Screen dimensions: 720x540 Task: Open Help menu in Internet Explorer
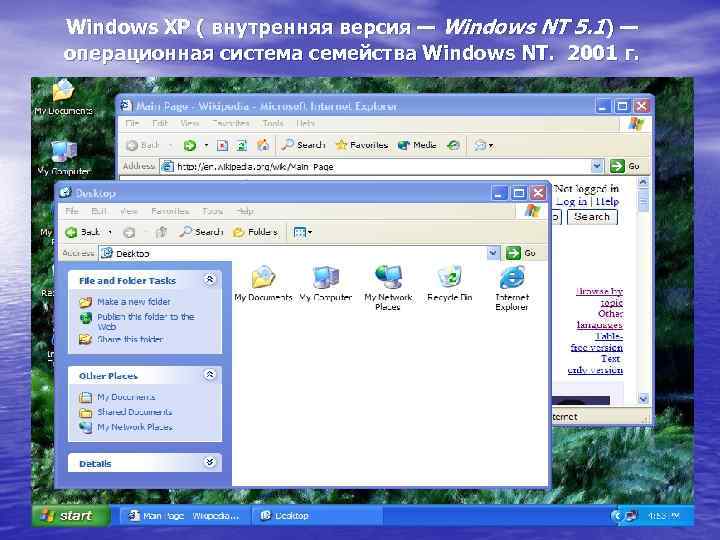pos(305,123)
